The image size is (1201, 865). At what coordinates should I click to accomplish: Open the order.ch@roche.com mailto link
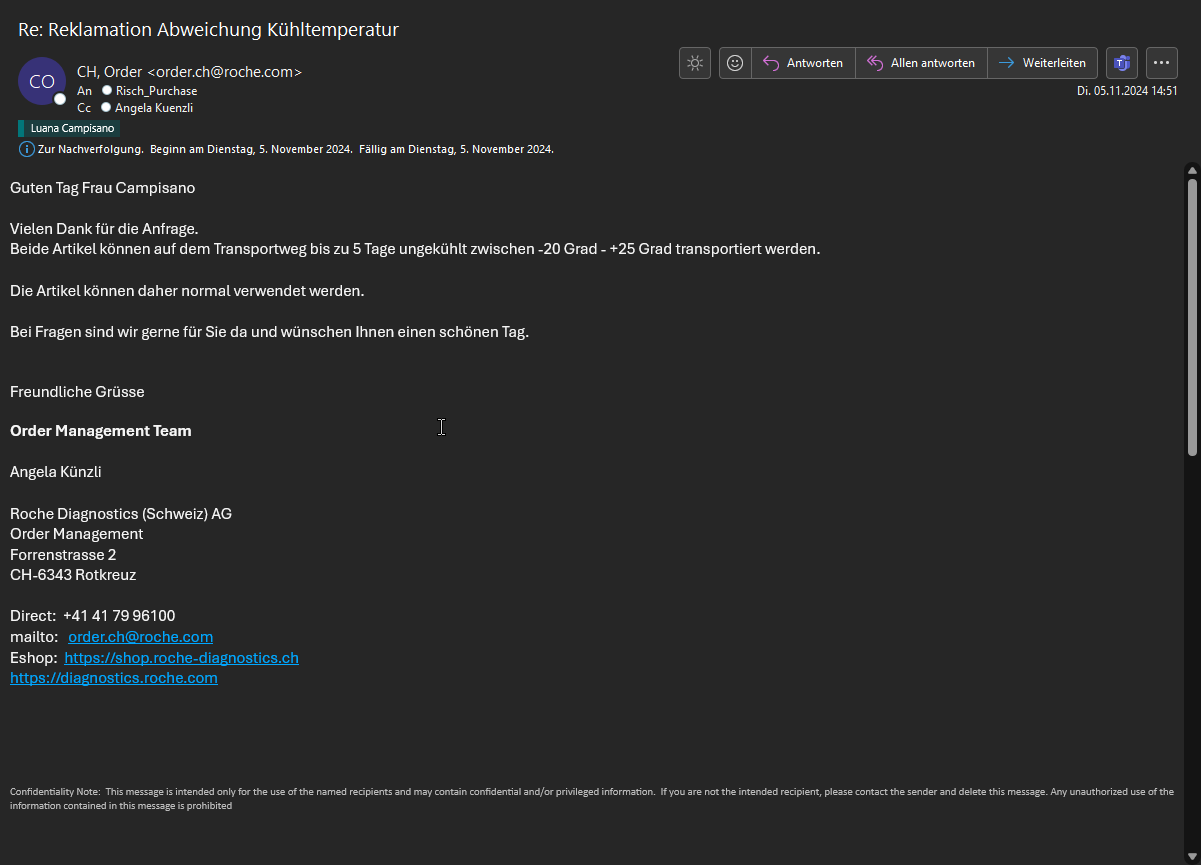pos(140,637)
